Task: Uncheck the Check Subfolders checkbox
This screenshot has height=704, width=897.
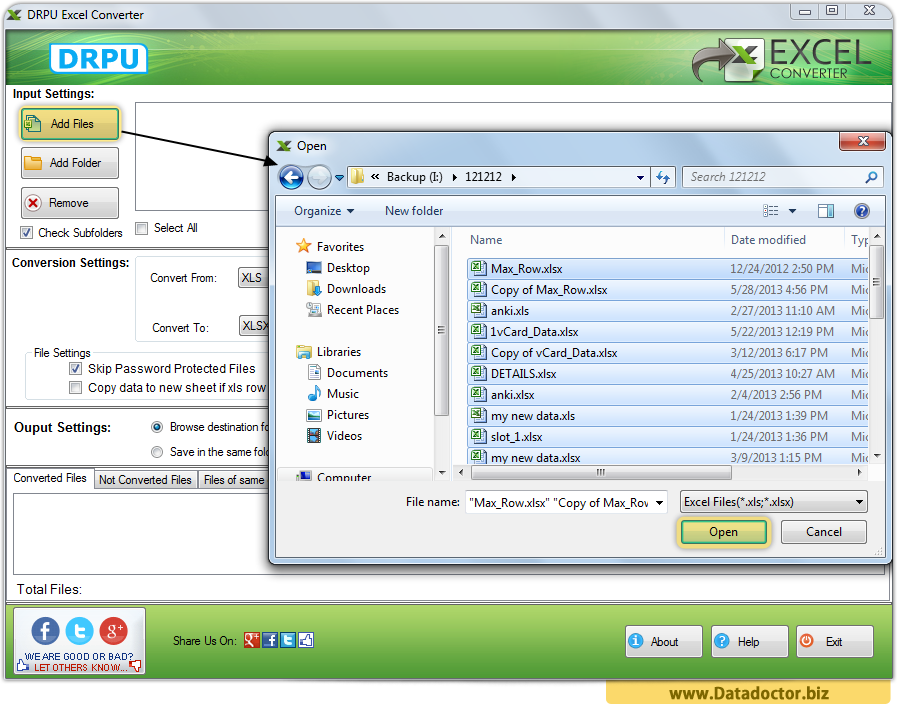Action: click(24, 232)
